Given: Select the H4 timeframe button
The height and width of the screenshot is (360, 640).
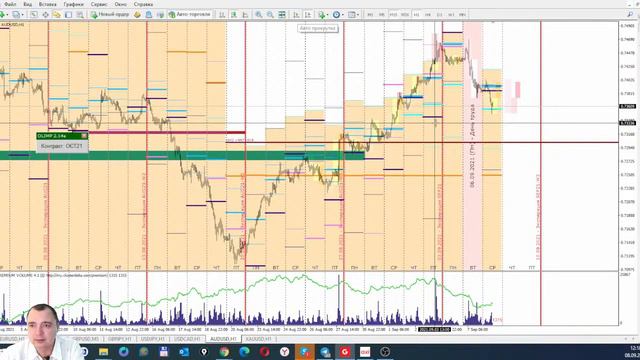Looking at the screenshot, I should coord(428,15).
